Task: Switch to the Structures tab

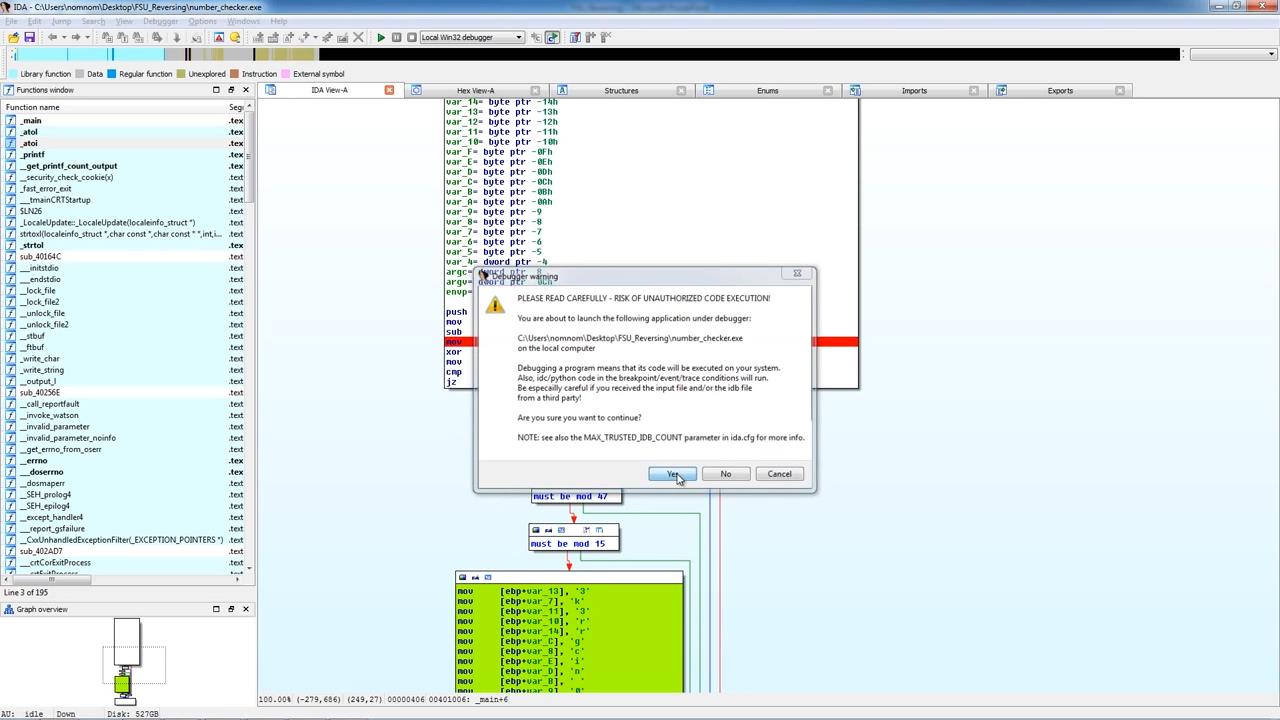Action: (621, 90)
